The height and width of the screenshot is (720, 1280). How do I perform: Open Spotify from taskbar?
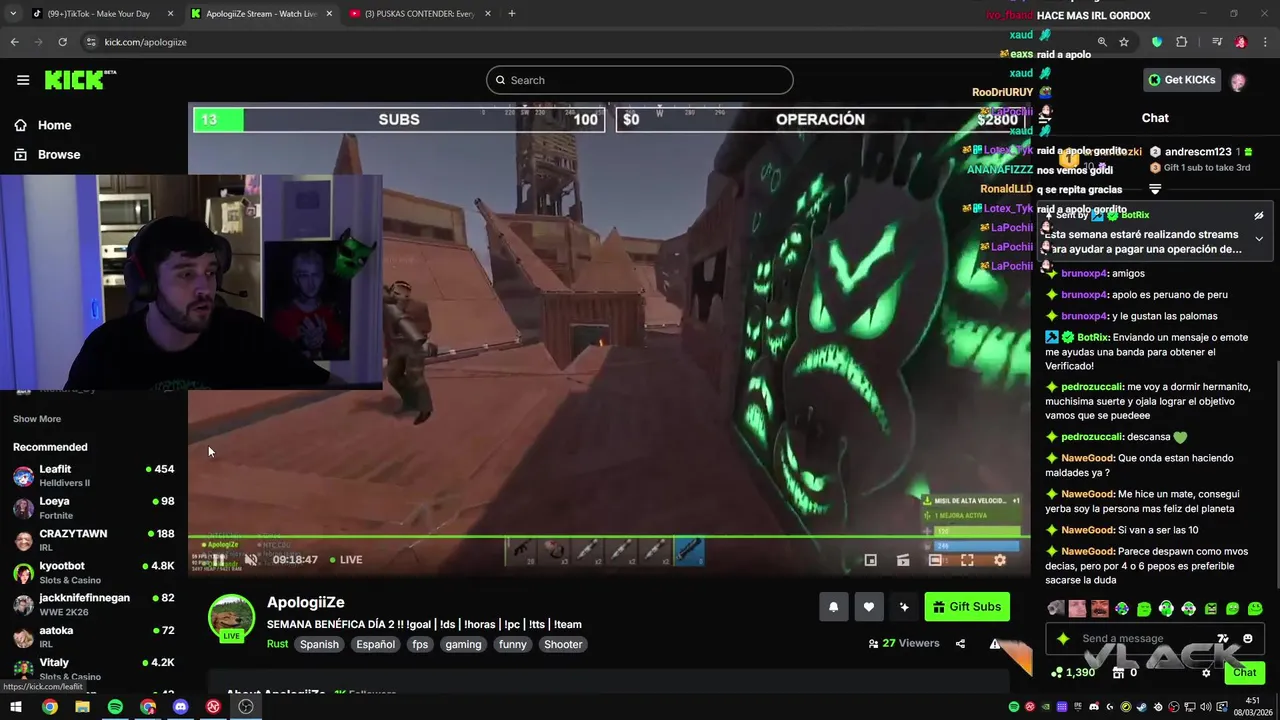(x=115, y=707)
